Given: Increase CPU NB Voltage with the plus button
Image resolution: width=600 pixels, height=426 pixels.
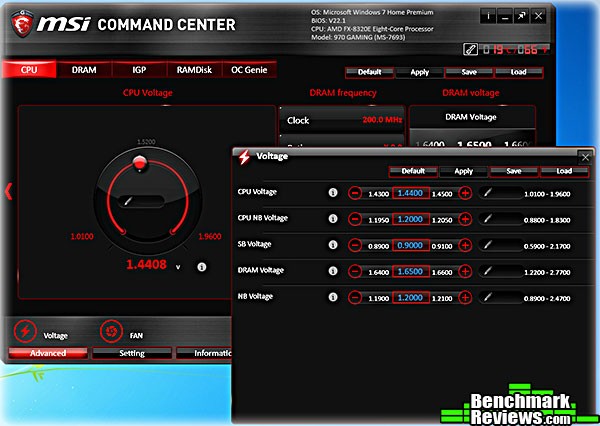Looking at the screenshot, I should [465, 218].
